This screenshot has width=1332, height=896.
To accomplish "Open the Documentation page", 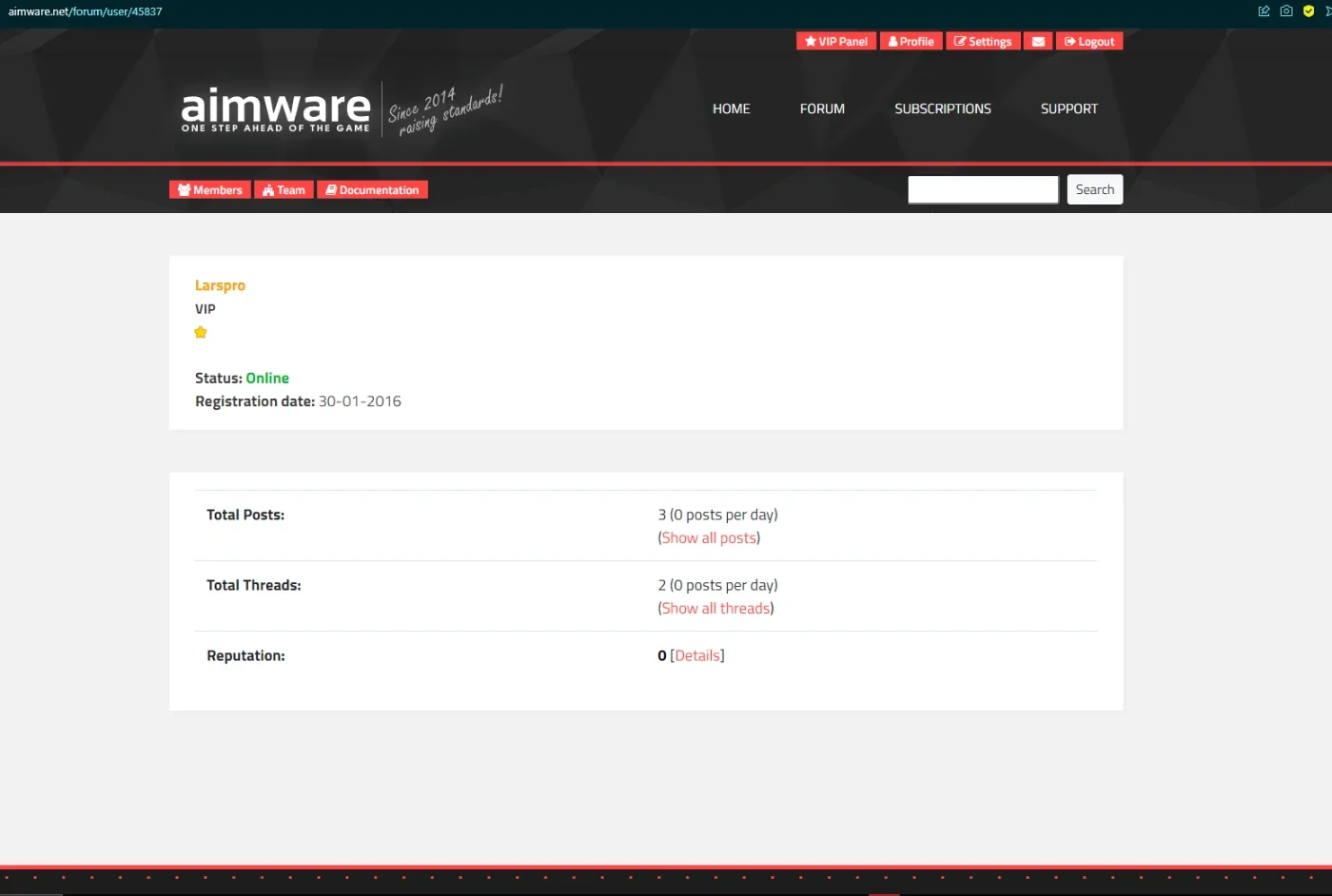I will point(372,190).
